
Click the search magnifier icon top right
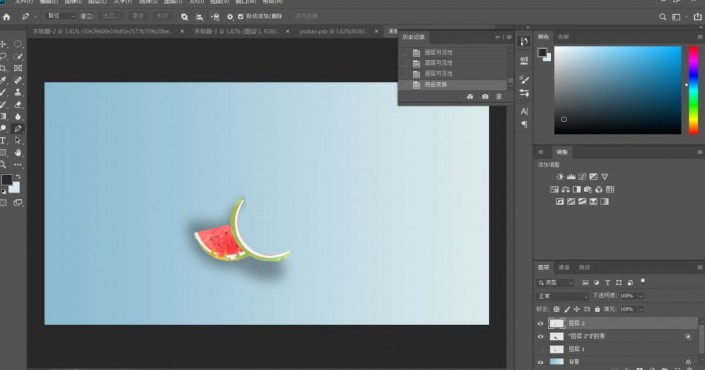[x=662, y=17]
